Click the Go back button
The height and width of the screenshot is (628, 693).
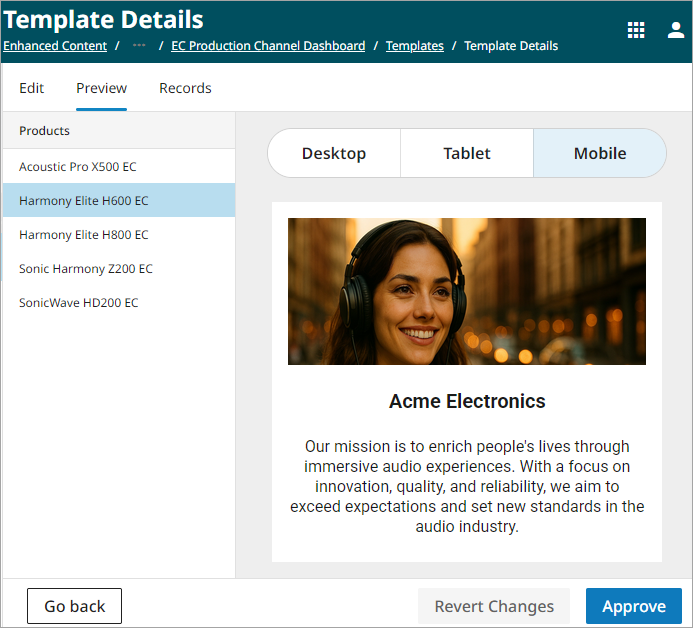click(75, 606)
